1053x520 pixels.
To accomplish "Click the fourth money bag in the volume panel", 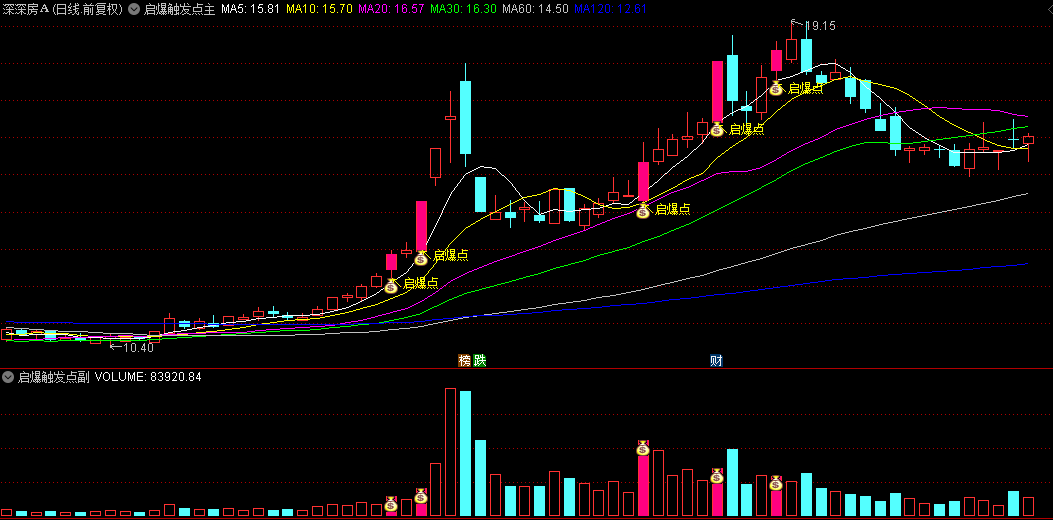I will (717, 476).
